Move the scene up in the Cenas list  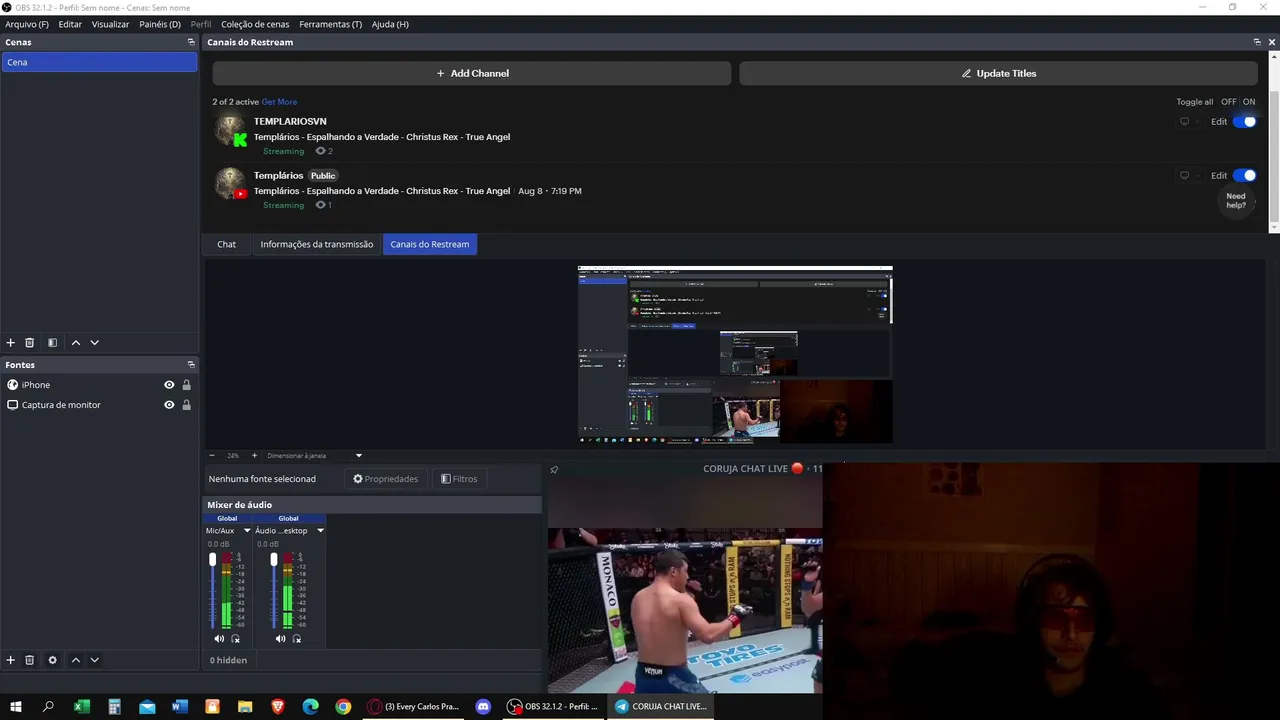coord(76,343)
